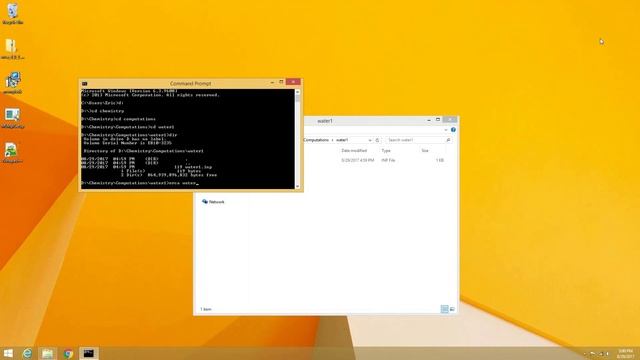The height and width of the screenshot is (360, 640).
Task: Open Explorer help with the blue question icon
Action: click(453, 130)
